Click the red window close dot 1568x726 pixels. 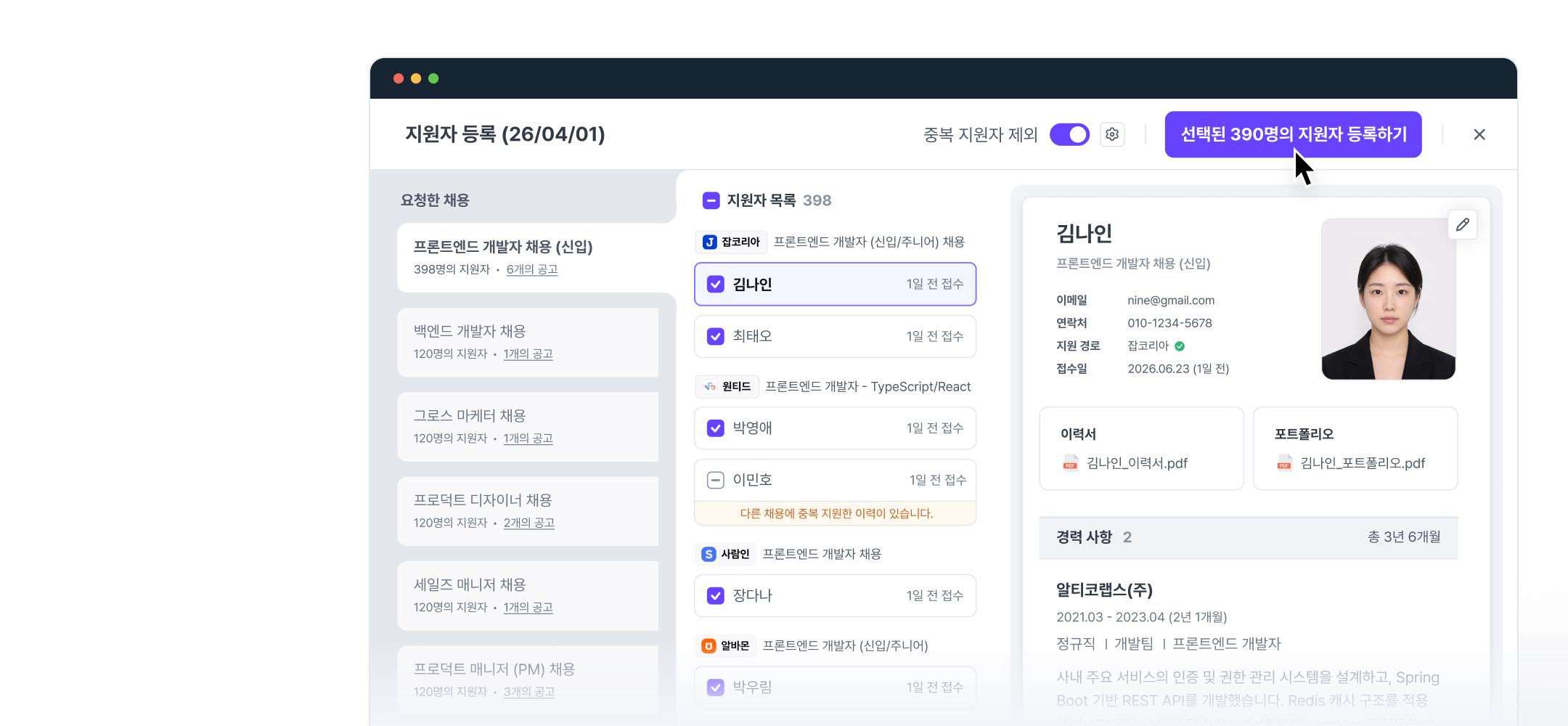pyautogui.click(x=399, y=78)
